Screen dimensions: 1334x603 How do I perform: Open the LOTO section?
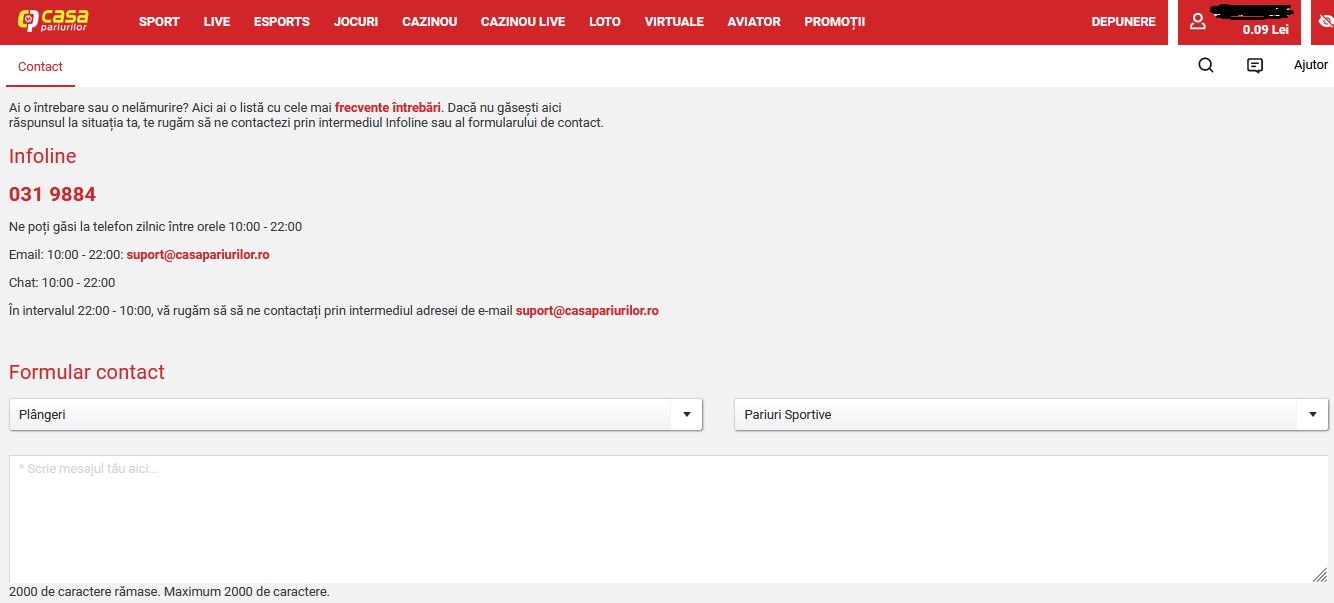605,22
